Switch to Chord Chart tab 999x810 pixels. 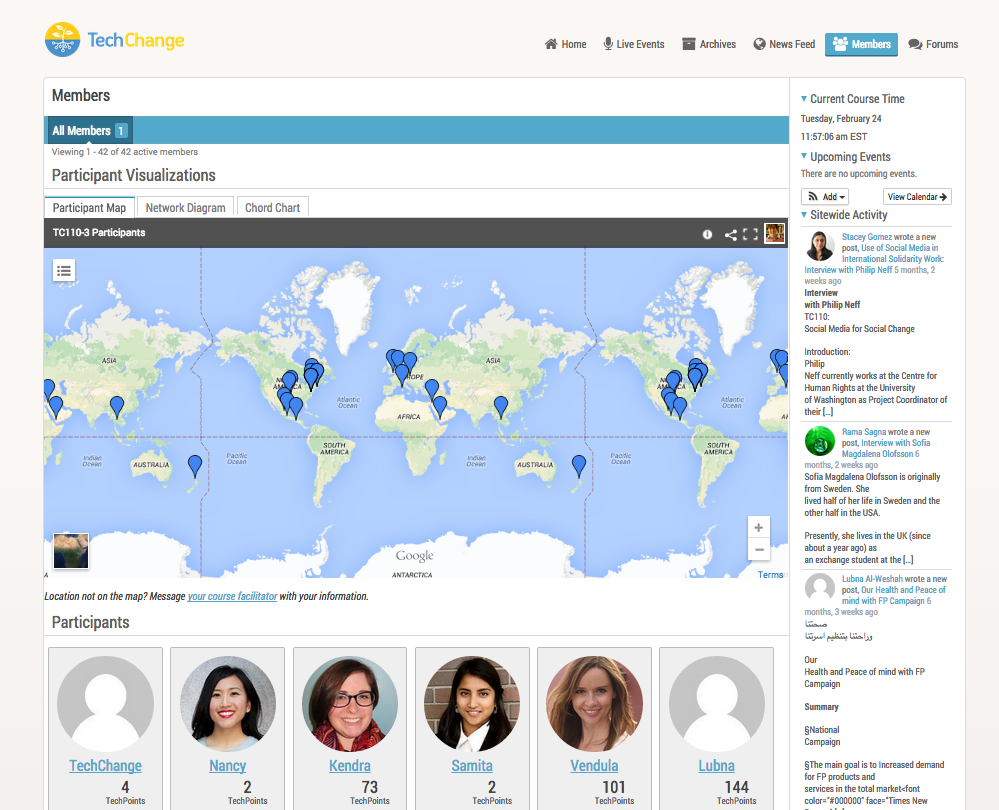point(273,208)
